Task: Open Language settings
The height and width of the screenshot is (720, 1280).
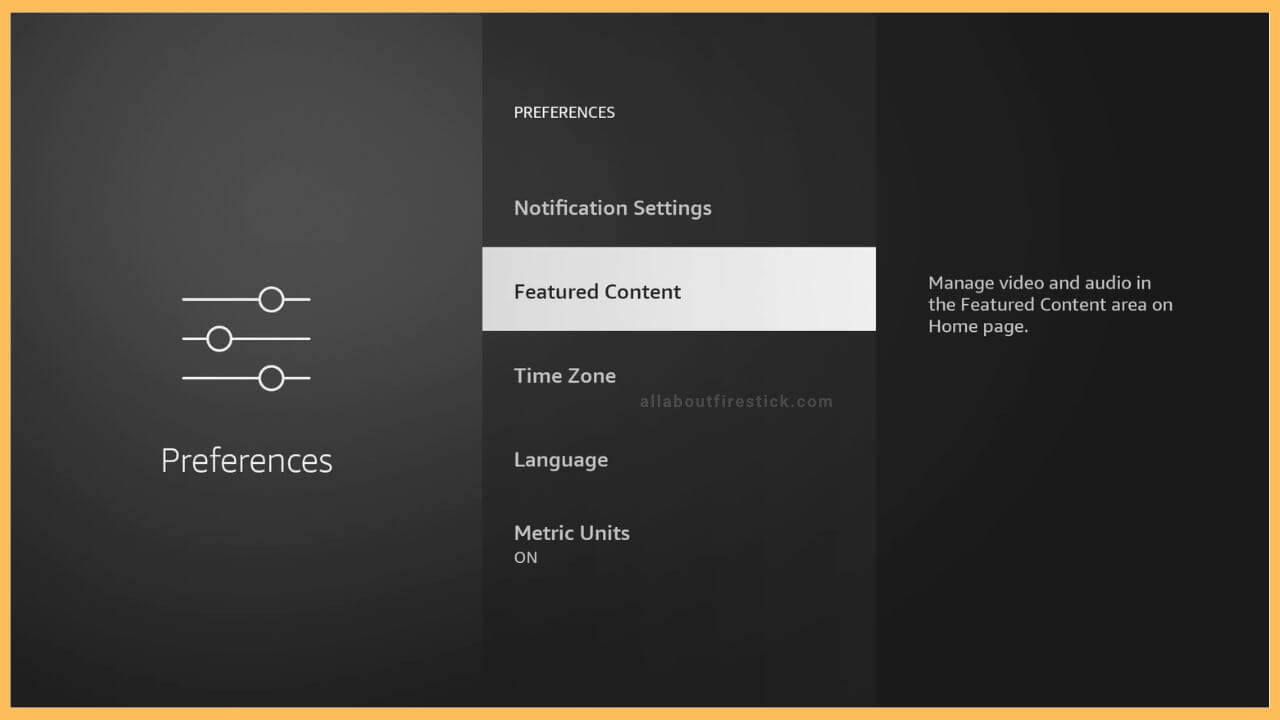Action: click(561, 459)
